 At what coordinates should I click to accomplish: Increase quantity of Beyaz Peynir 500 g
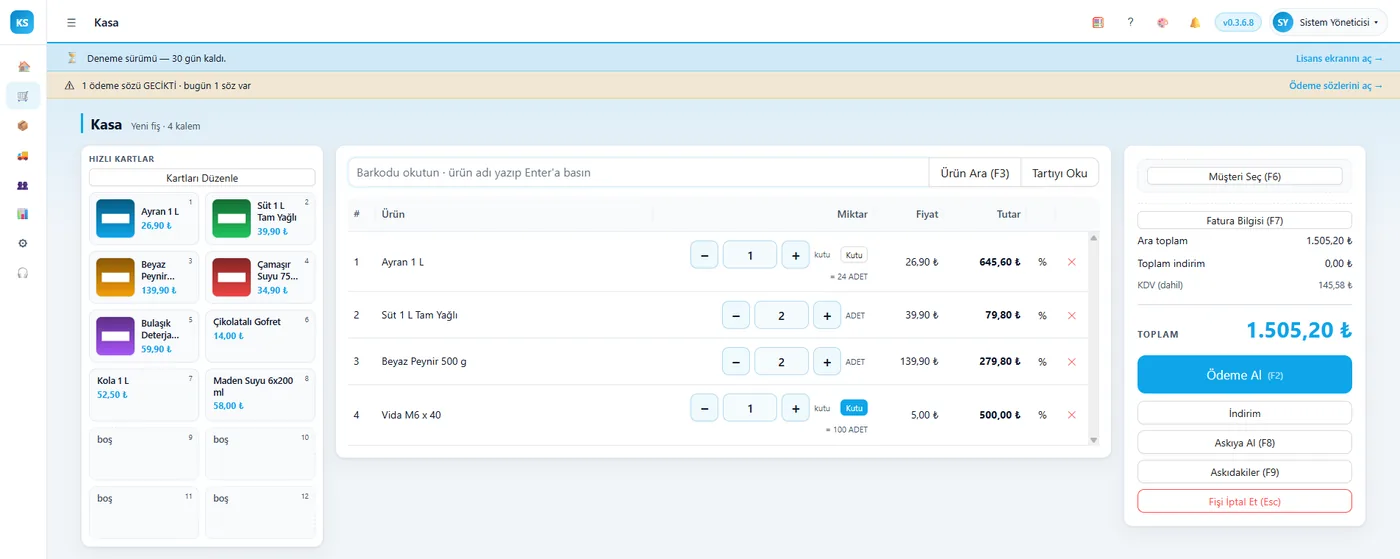(827, 362)
